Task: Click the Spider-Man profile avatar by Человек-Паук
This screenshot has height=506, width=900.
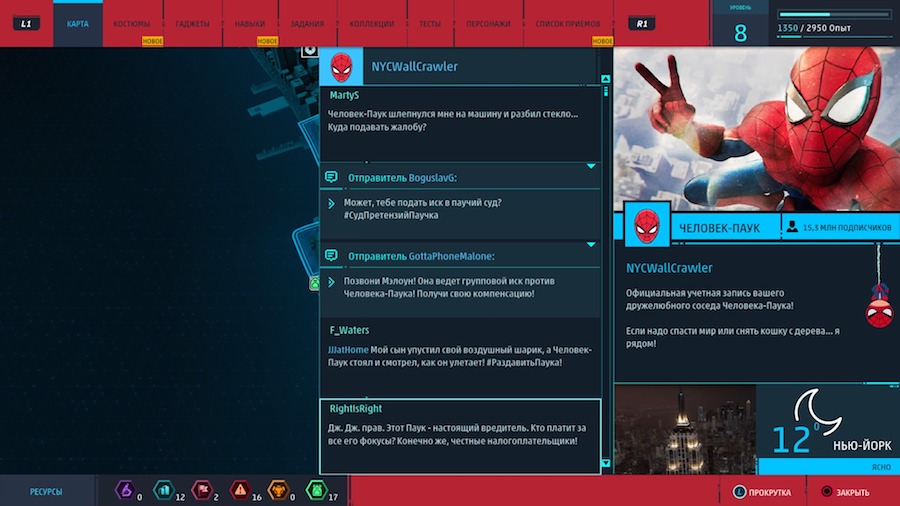Action: 647,224
